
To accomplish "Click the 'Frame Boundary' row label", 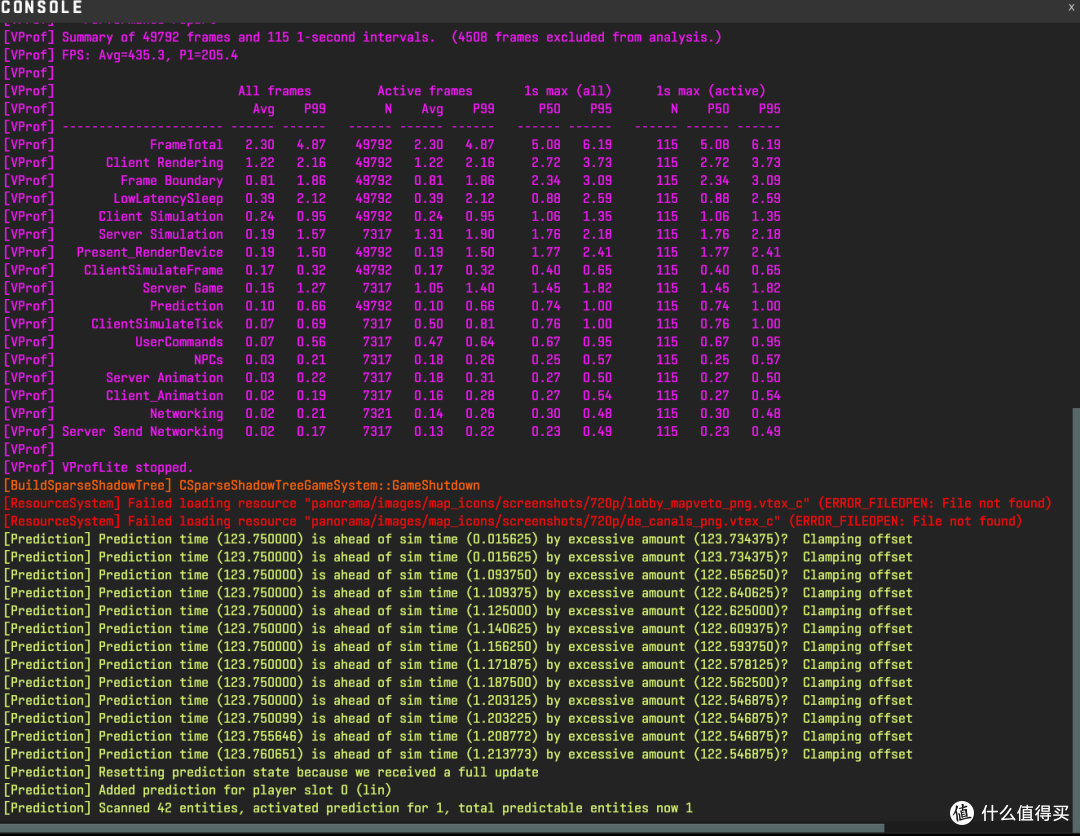I will (172, 180).
